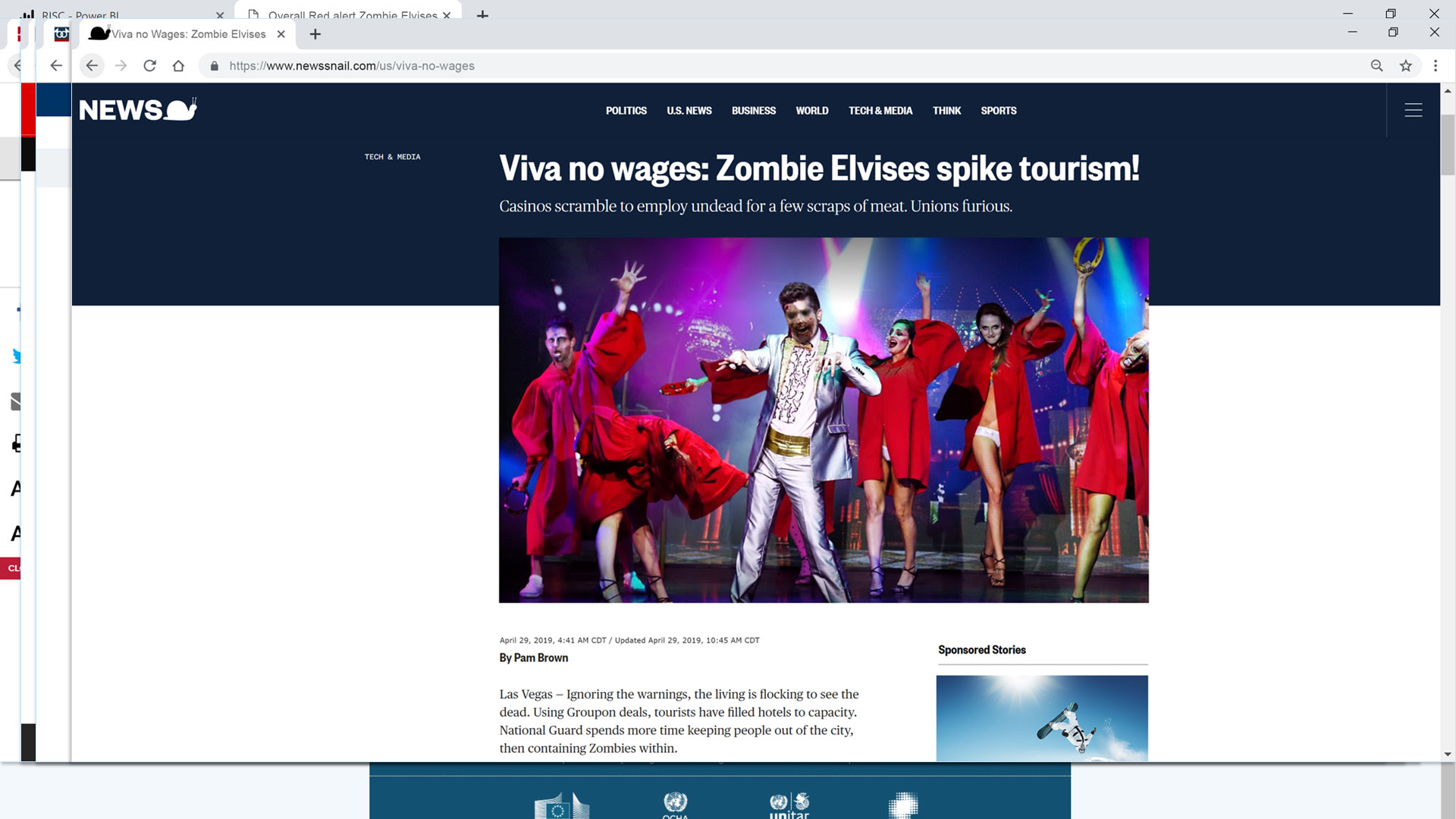The image size is (1456, 819).
Task: Click the address bar URL field
Action: [531, 66]
